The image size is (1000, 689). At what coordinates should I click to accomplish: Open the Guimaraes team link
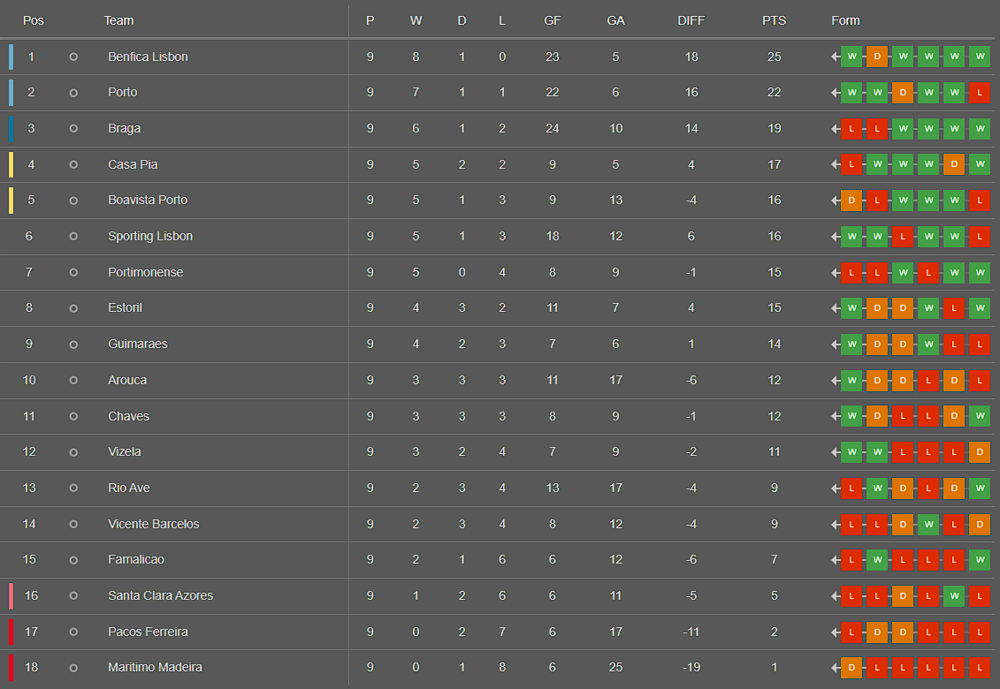(x=138, y=344)
